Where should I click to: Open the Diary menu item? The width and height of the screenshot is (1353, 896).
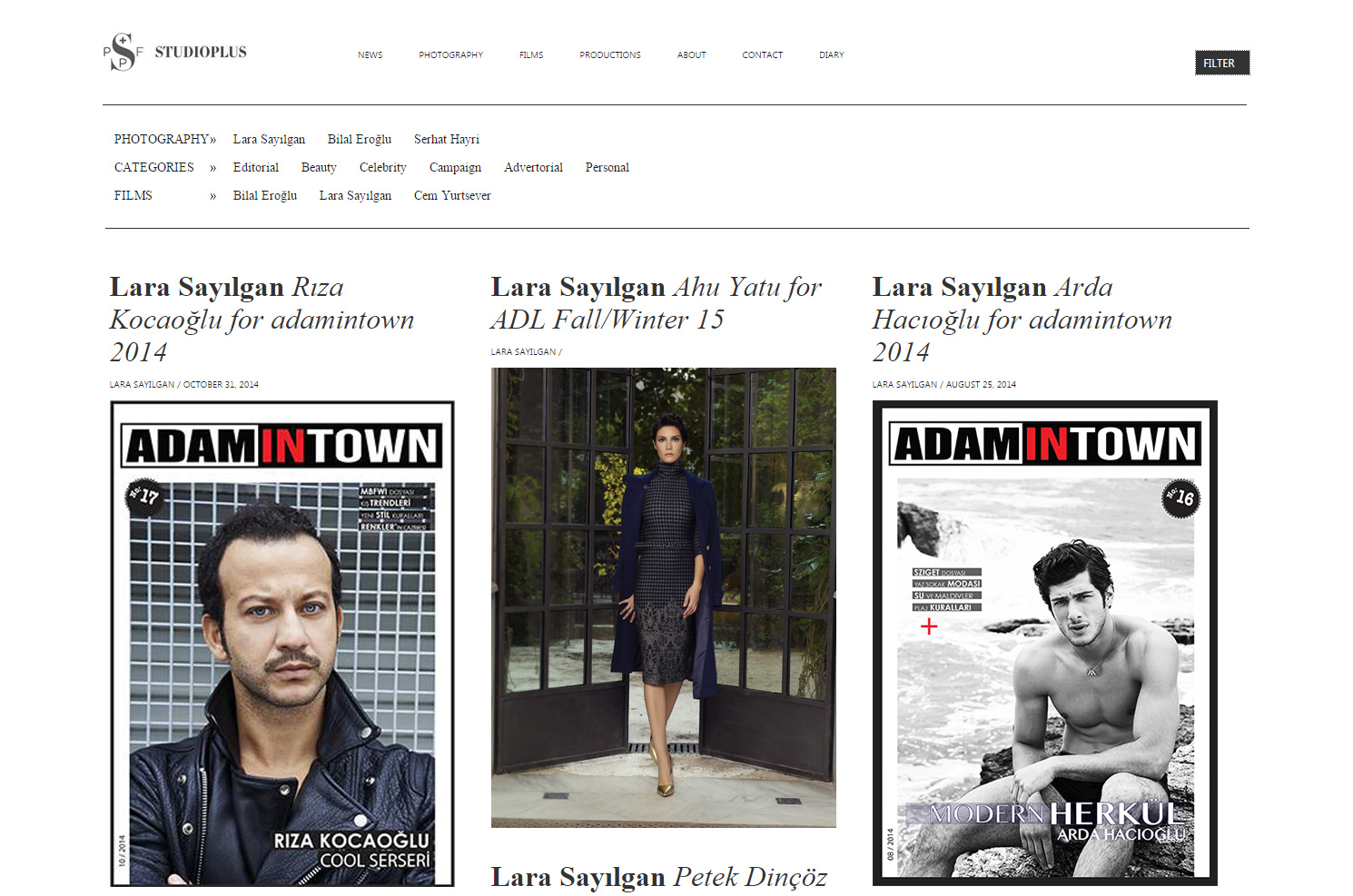831,55
